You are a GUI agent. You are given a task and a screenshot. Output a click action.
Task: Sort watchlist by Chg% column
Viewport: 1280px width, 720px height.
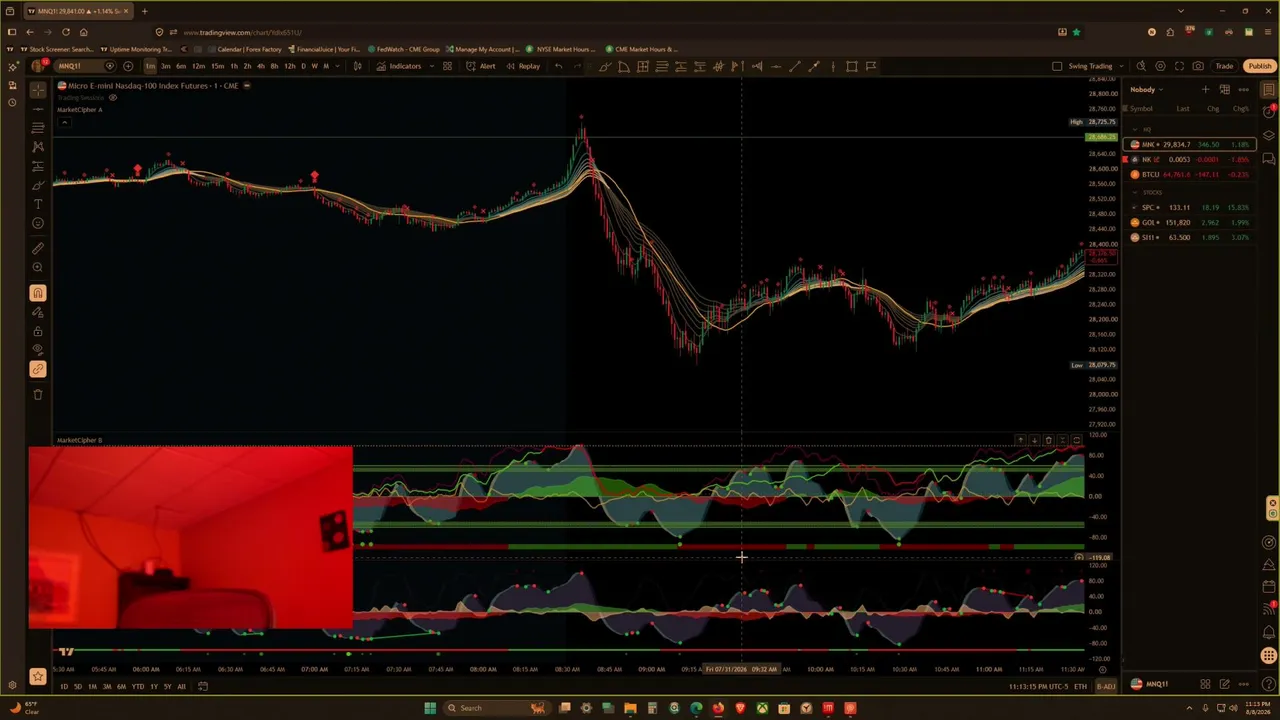coord(1241,108)
